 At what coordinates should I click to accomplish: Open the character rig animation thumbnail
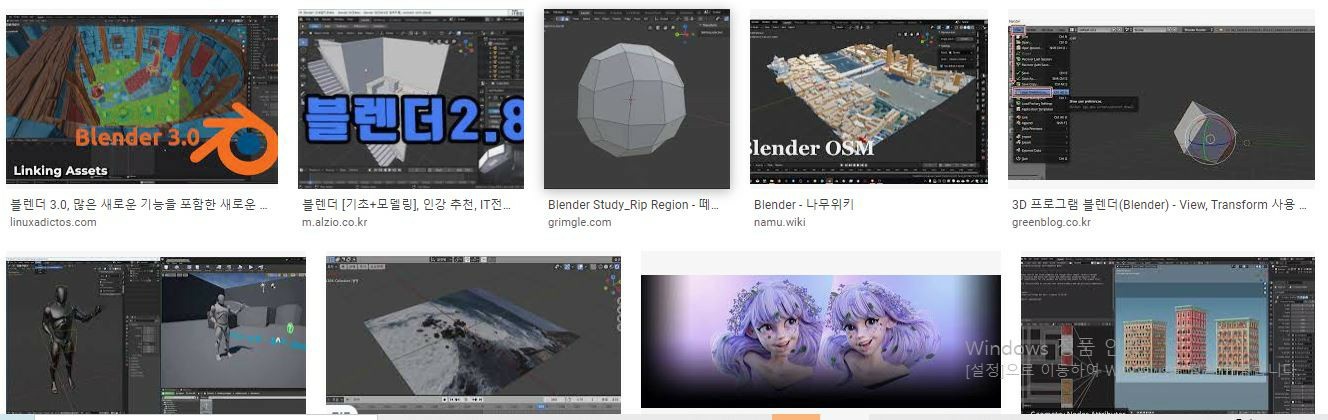[156, 335]
